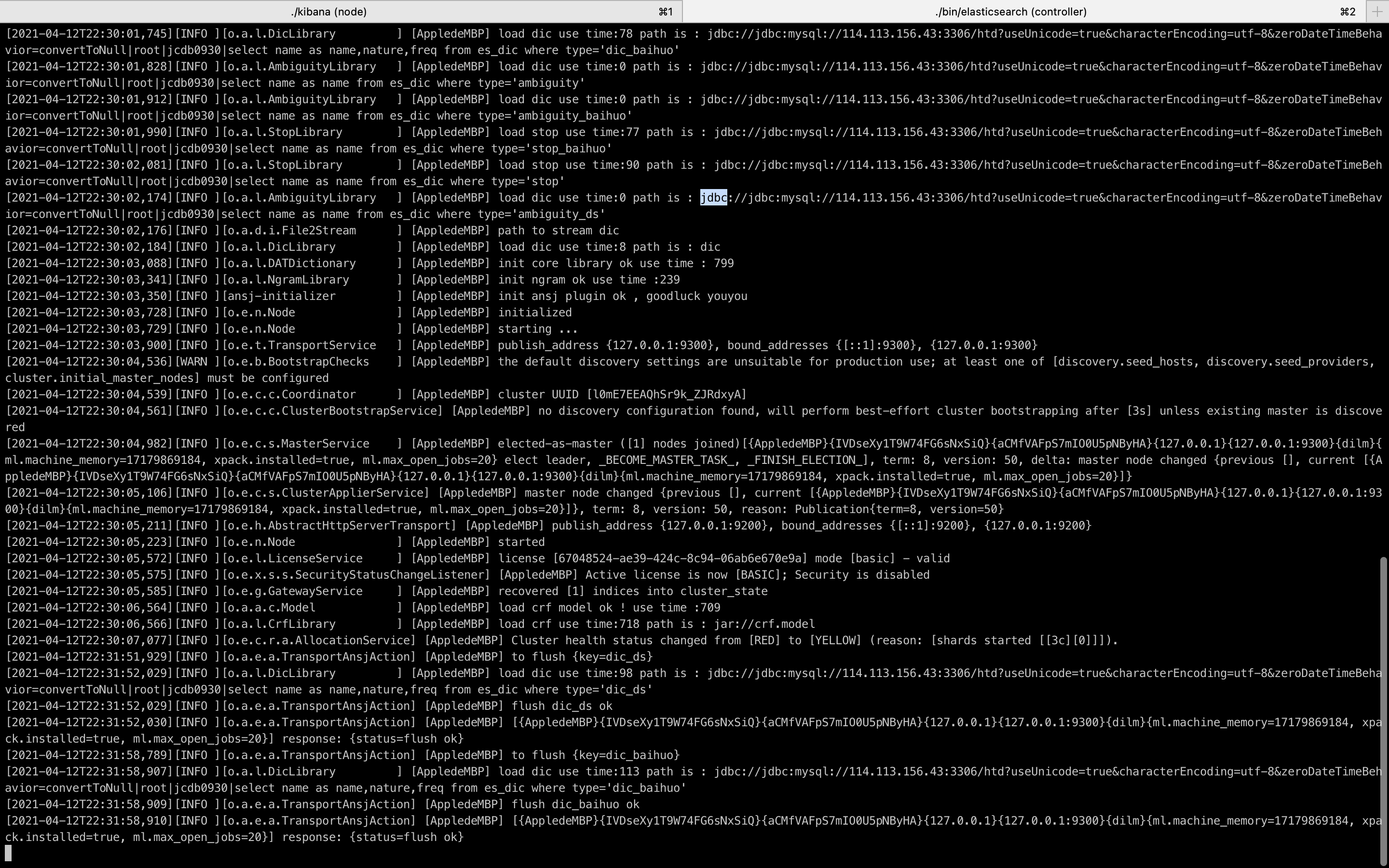Click the '[ansj-initializer' logger name
The width and height of the screenshot is (1389, 868).
tap(279, 296)
